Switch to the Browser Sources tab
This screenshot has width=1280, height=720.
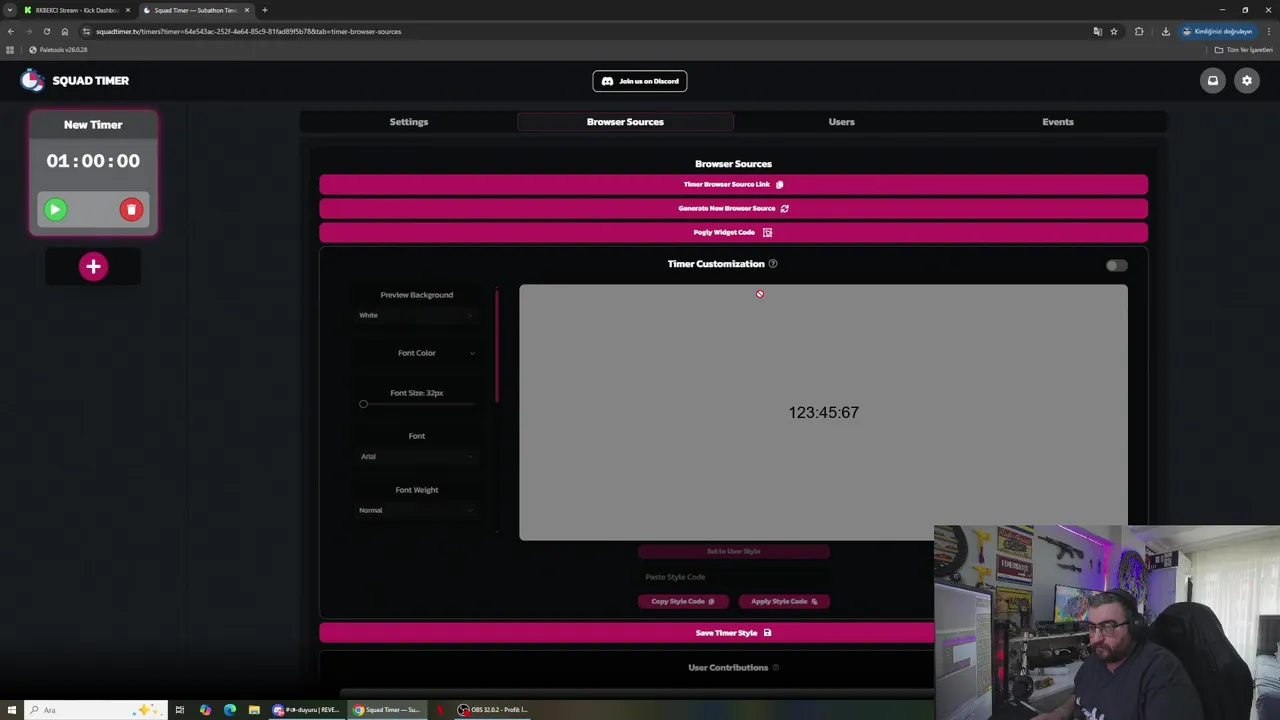tap(625, 122)
